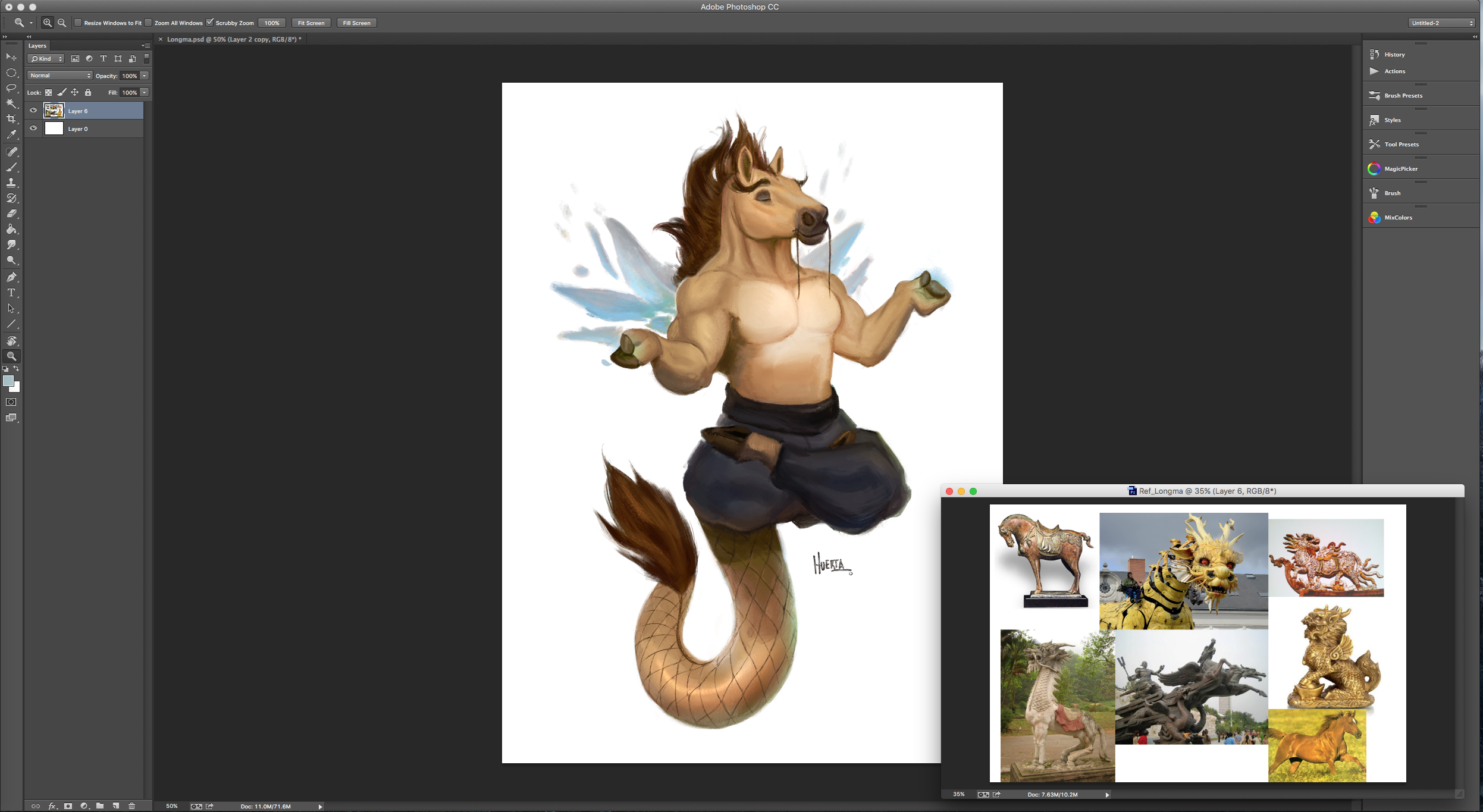The width and height of the screenshot is (1483, 812).
Task: Click the Fit Screen button
Action: (311, 23)
